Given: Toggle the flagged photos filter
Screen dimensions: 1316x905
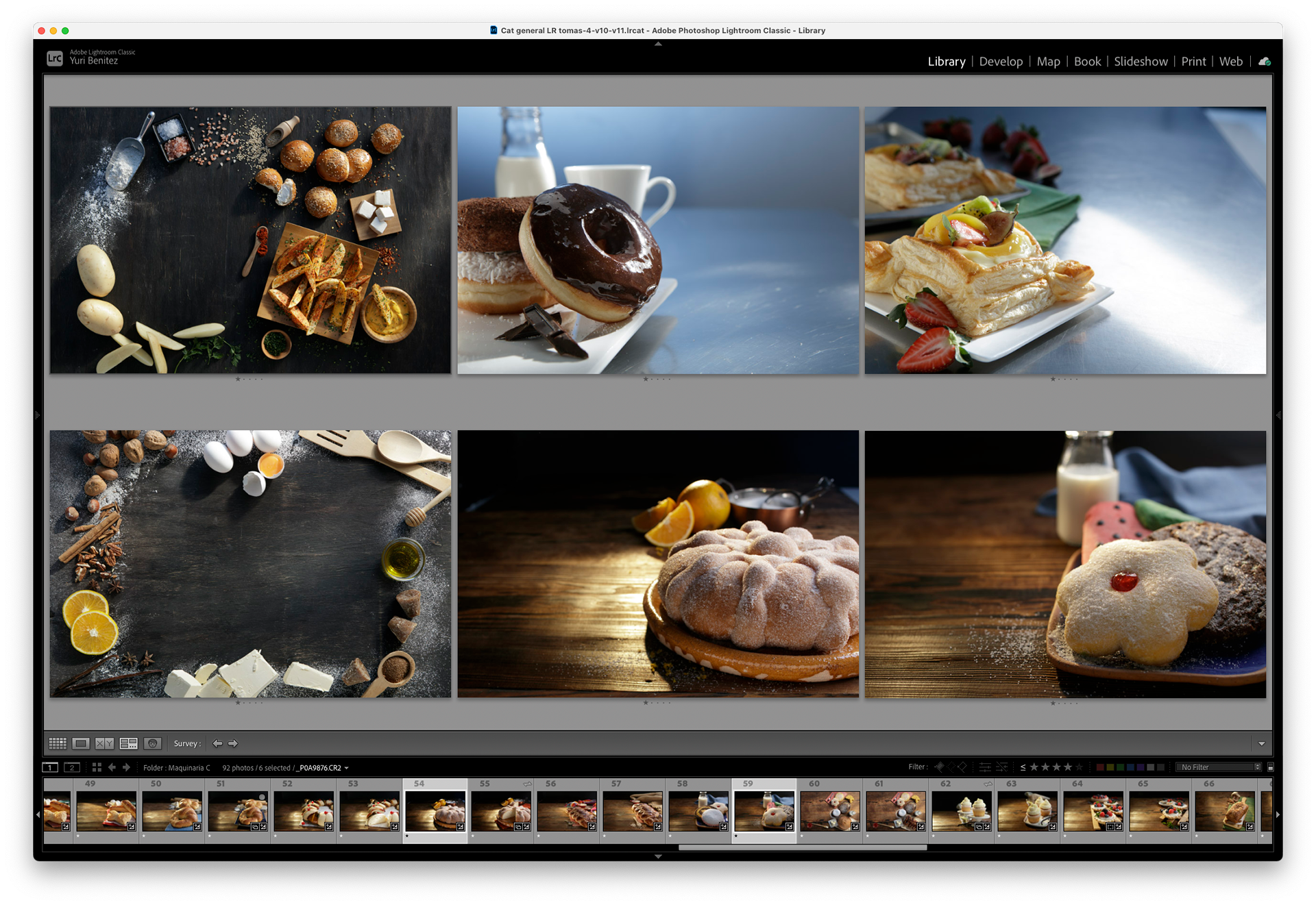Looking at the screenshot, I should pyautogui.click(x=940, y=767).
